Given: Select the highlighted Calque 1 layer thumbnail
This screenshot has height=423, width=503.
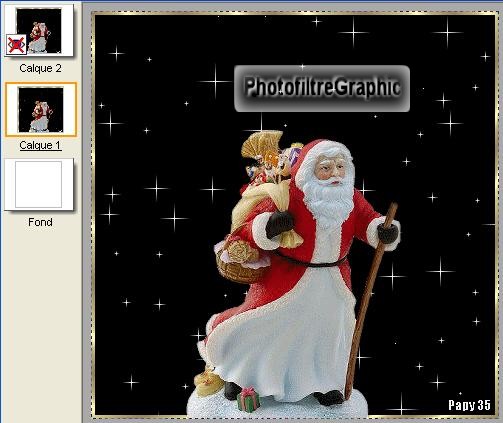Looking at the screenshot, I should (x=41, y=110).
